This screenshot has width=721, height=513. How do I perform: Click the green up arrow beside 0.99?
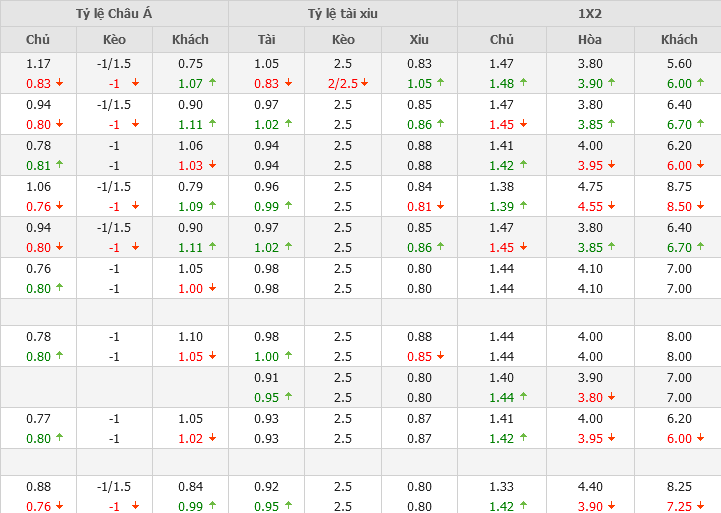[212, 506]
